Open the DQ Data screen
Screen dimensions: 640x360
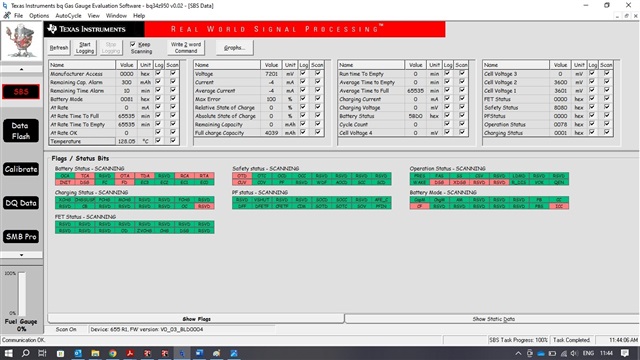click(x=21, y=203)
